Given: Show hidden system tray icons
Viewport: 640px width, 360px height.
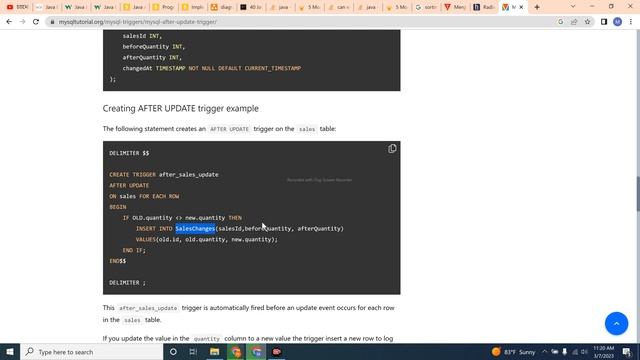Looking at the screenshot, I should pos(544,351).
